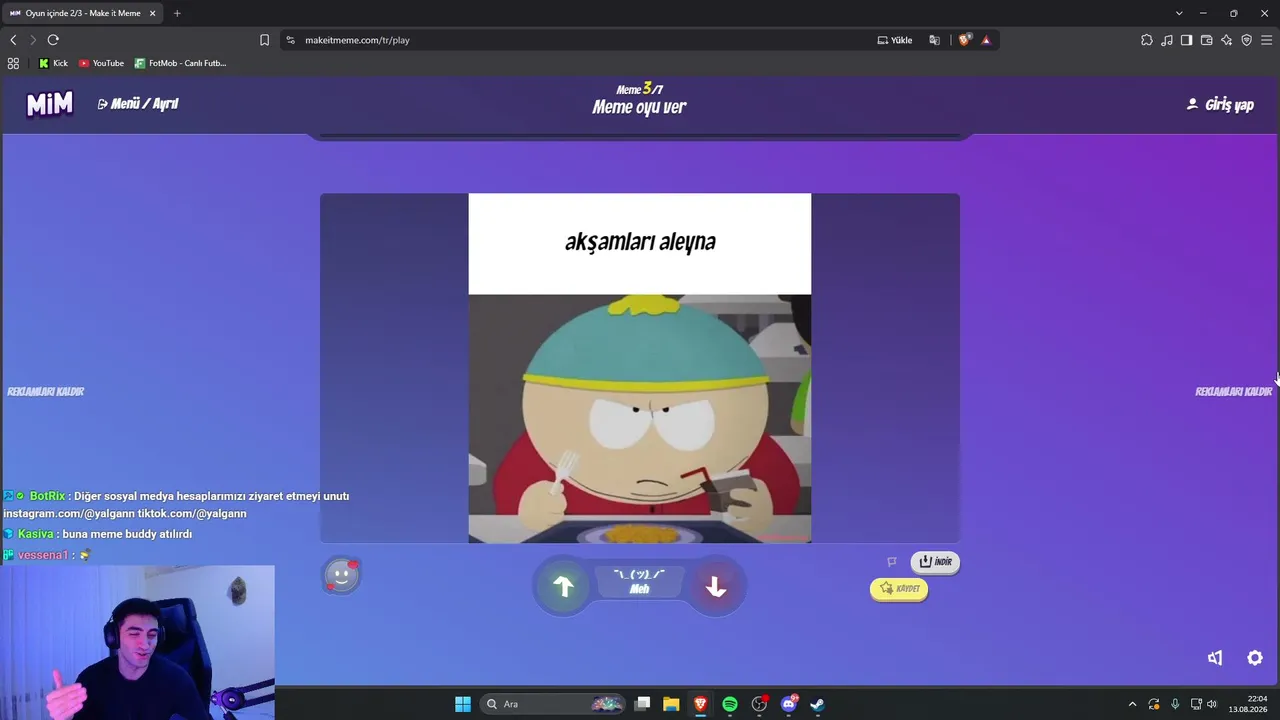Image resolution: width=1280 pixels, height=720 pixels.
Task: Toggle the browser sidebar panel
Action: pyautogui.click(x=1187, y=40)
